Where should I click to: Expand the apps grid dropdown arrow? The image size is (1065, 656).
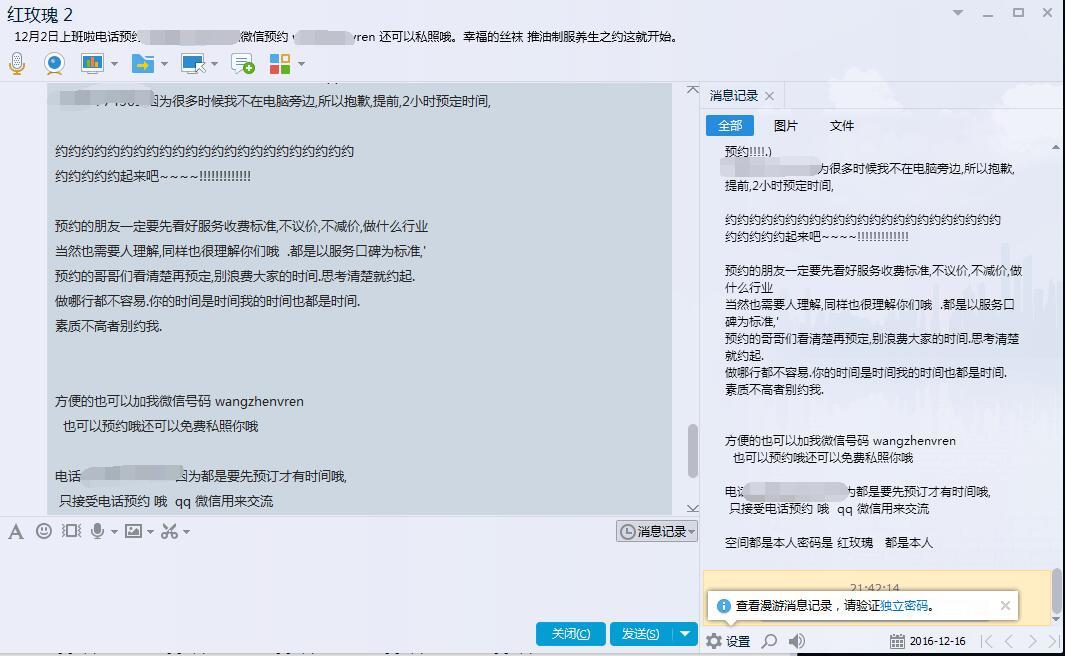pos(301,64)
